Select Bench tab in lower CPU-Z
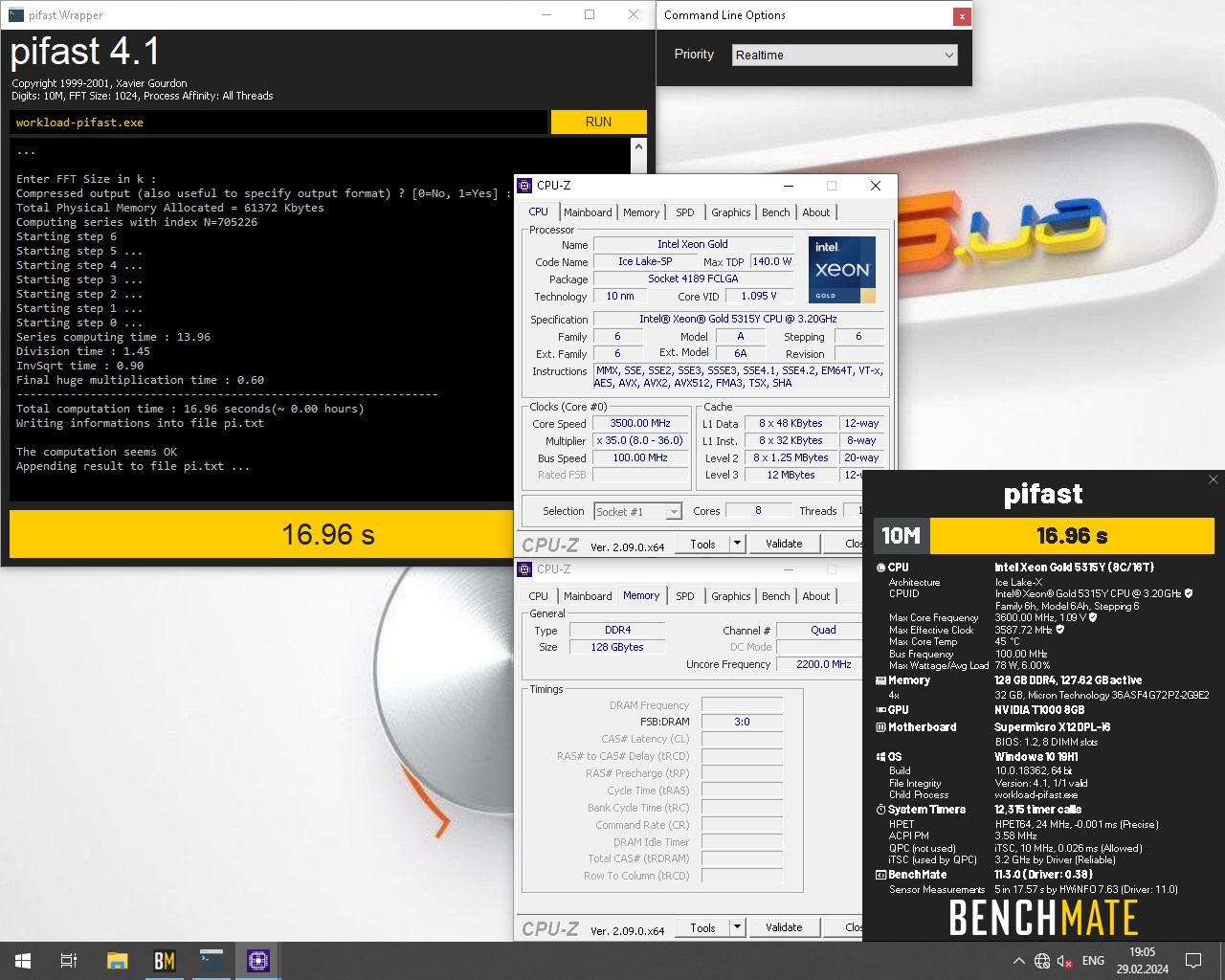The image size is (1225, 980). [x=776, y=596]
